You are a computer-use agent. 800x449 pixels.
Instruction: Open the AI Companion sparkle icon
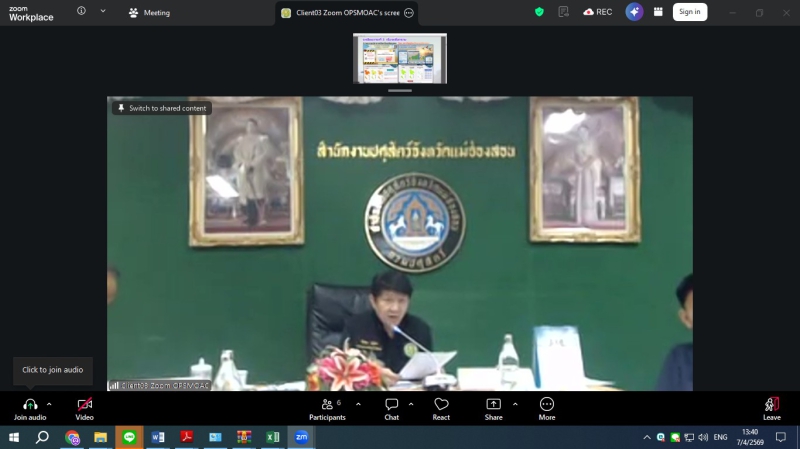coord(634,12)
